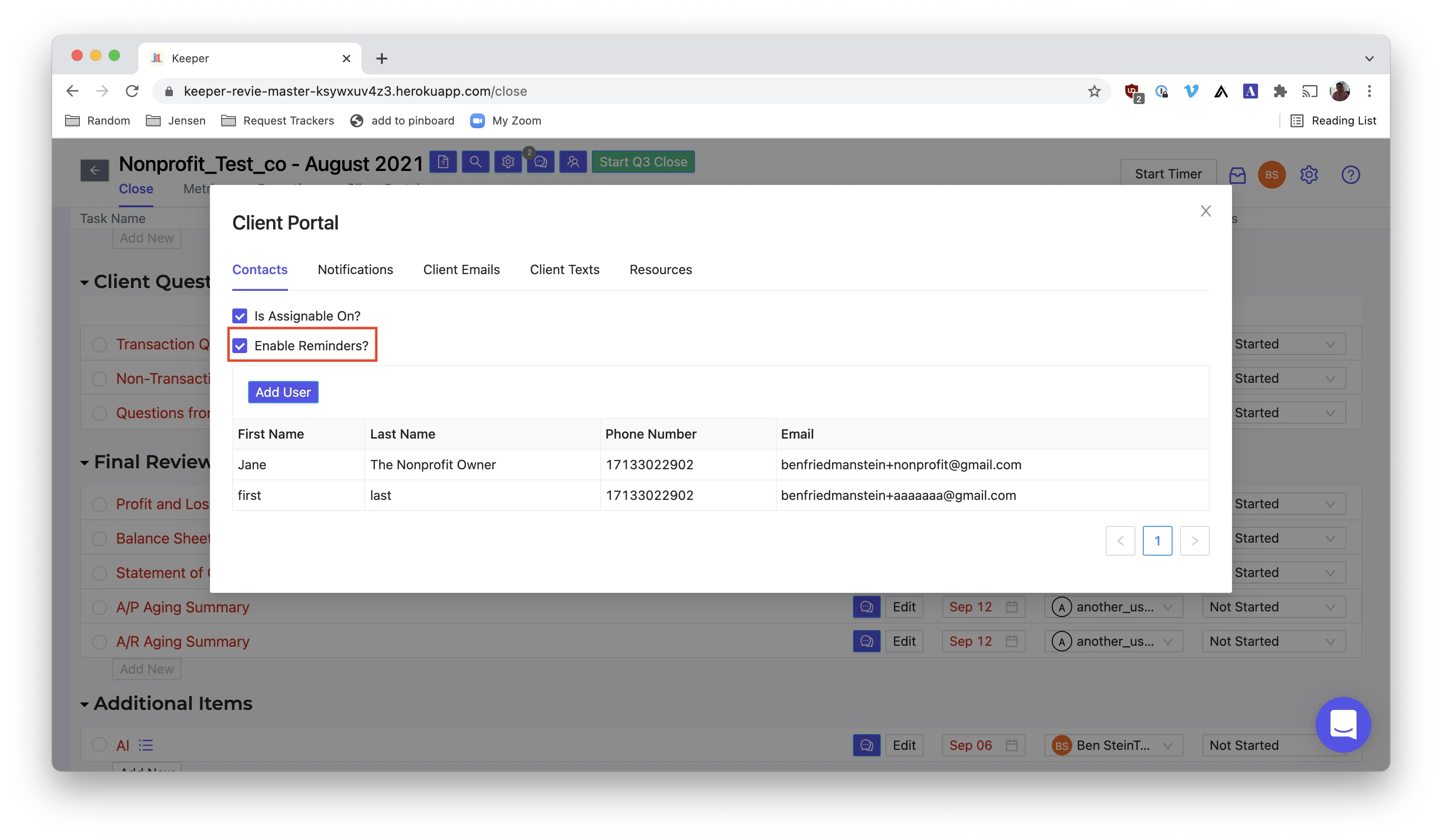Click the BS user avatar in header

[x=1272, y=175]
